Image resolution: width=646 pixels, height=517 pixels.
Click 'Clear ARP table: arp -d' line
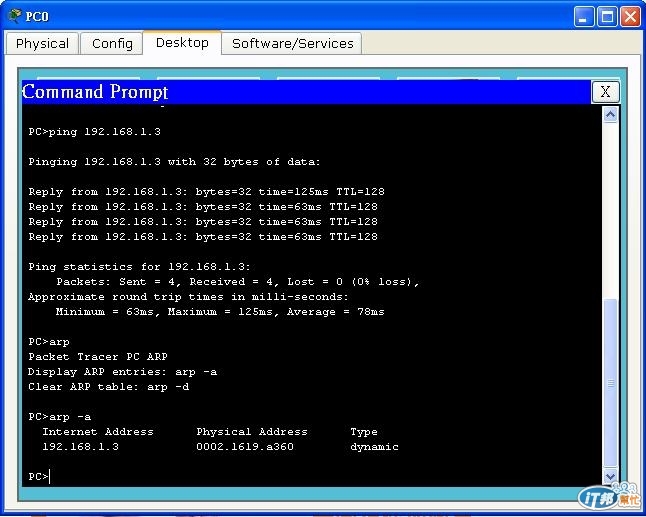(109, 387)
